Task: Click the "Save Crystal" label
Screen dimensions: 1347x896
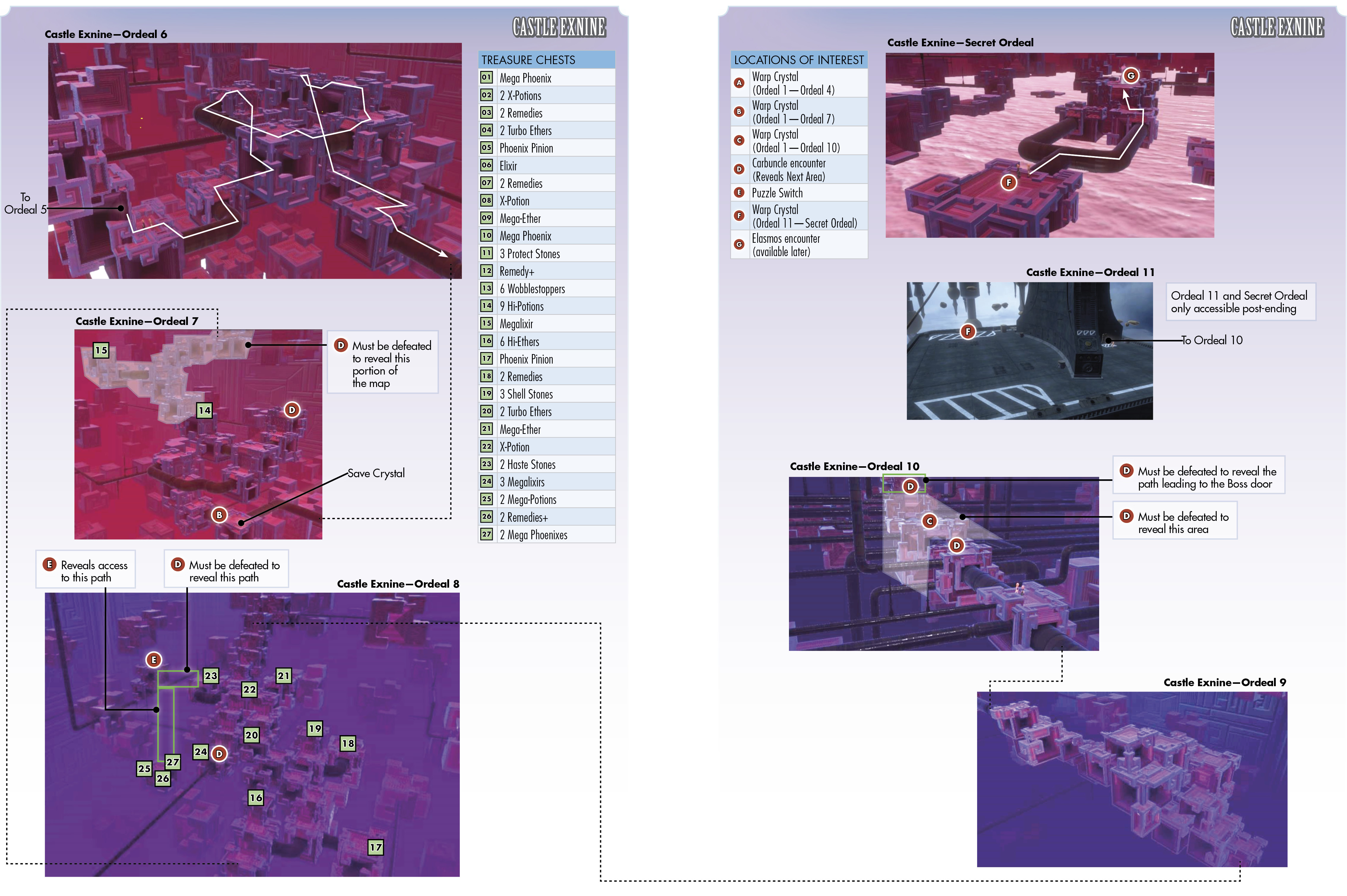Action: (x=376, y=473)
